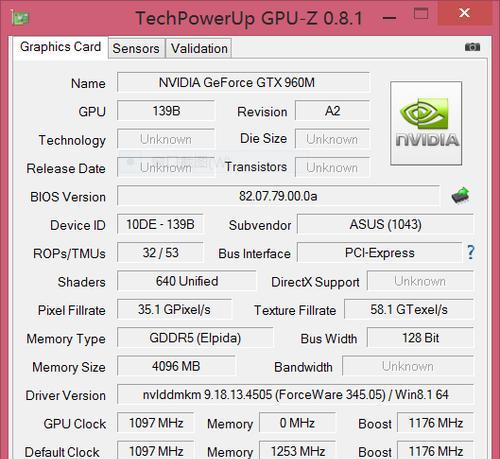The height and width of the screenshot is (459, 500).
Task: Click the BIOS Version field
Action: tap(278, 196)
